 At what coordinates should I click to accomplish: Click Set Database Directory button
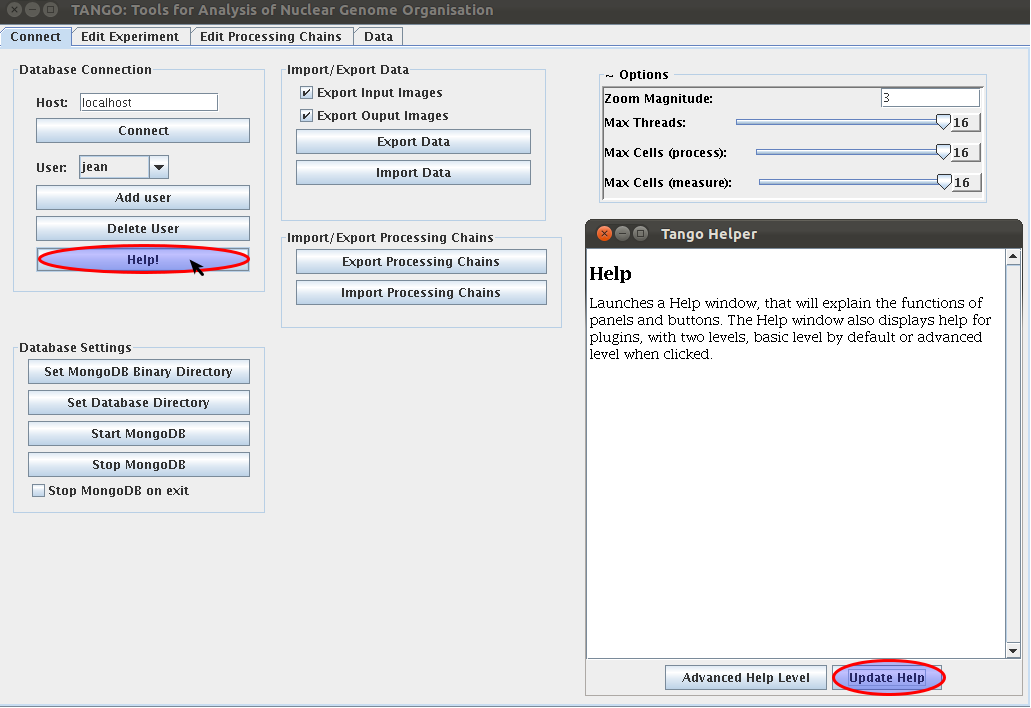(x=139, y=402)
